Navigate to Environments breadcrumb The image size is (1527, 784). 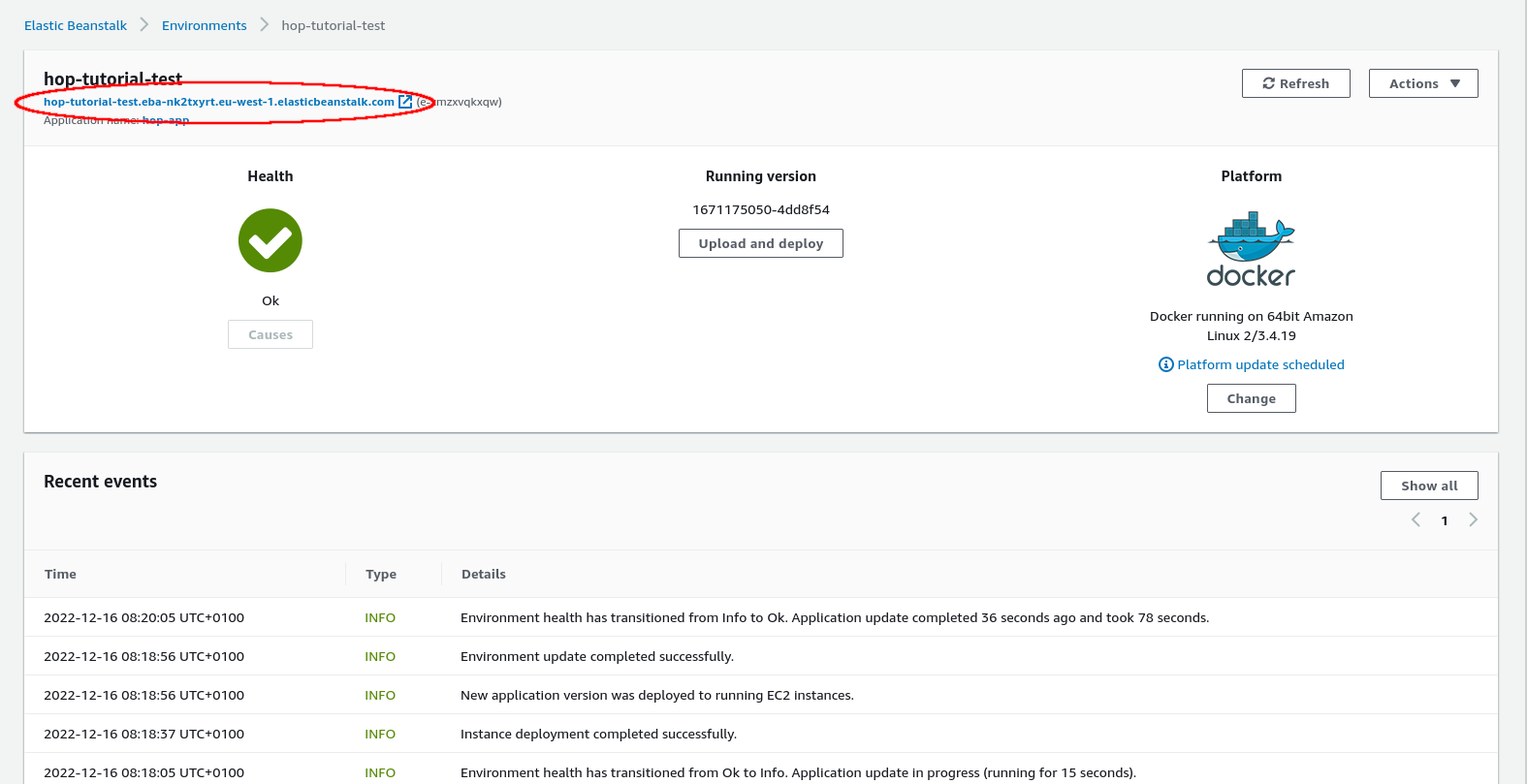tap(205, 25)
